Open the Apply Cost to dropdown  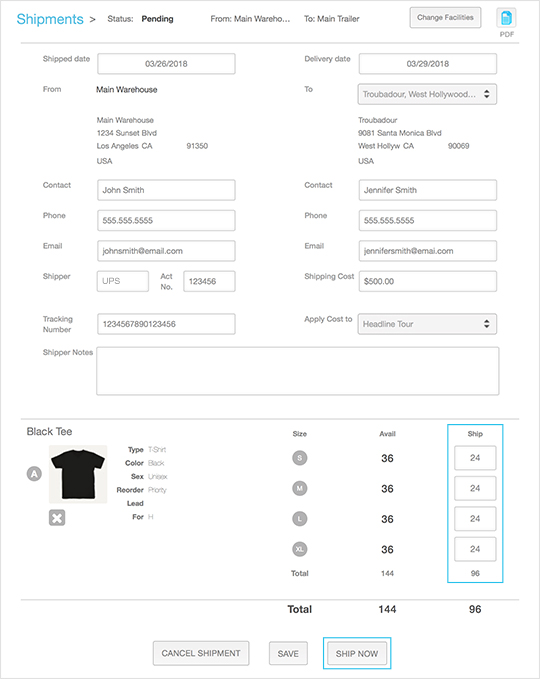coord(427,324)
